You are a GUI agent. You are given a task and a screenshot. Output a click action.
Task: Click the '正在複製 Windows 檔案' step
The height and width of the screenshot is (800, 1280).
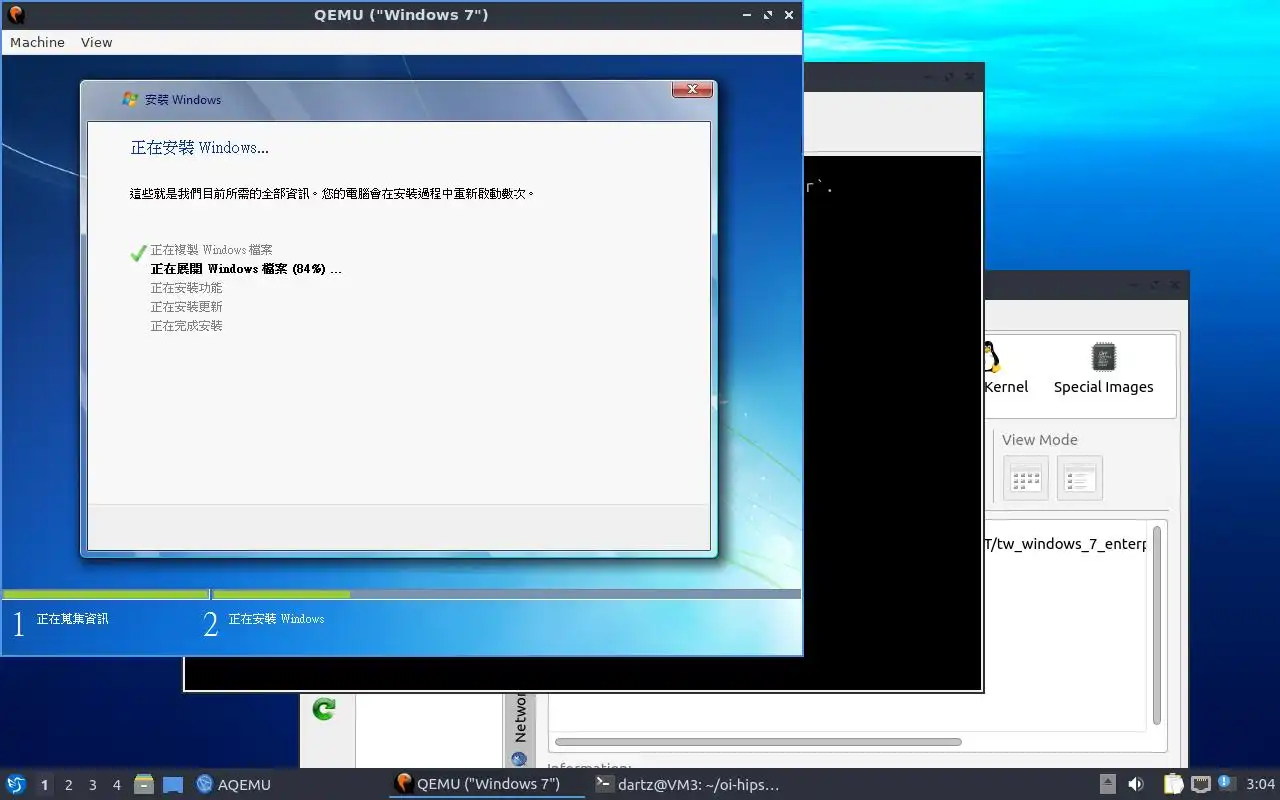[211, 250]
